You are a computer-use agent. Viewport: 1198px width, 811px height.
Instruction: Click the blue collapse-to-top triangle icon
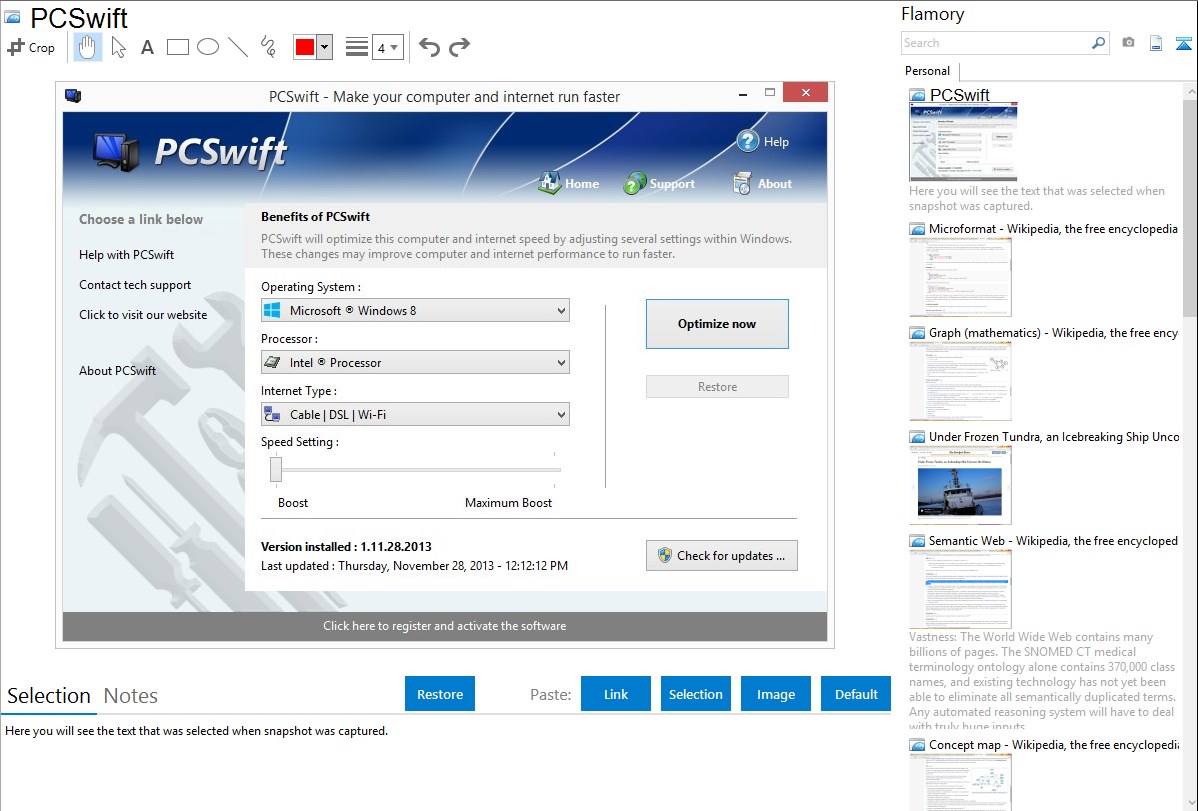(x=1183, y=43)
